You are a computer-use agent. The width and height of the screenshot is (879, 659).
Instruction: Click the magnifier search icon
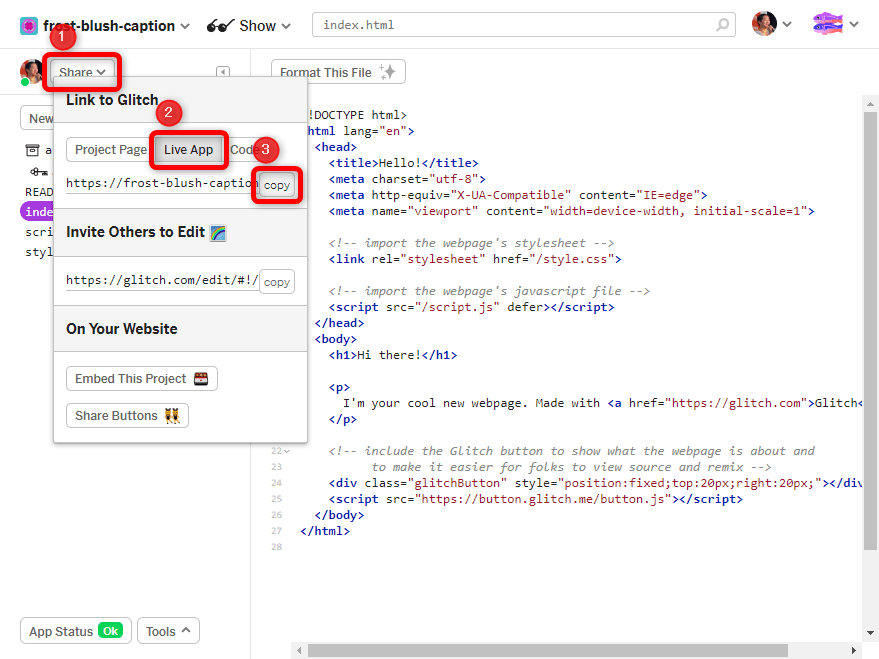coord(723,25)
